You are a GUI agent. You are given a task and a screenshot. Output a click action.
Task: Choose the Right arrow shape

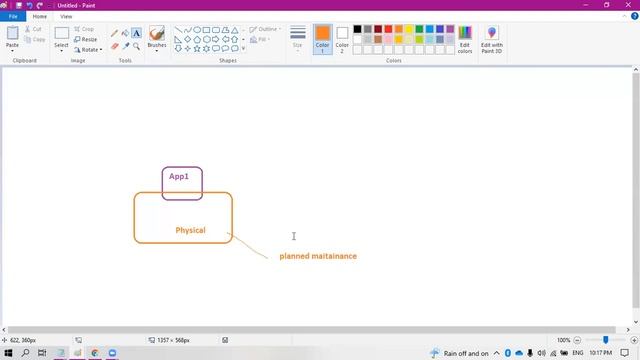(216, 39)
